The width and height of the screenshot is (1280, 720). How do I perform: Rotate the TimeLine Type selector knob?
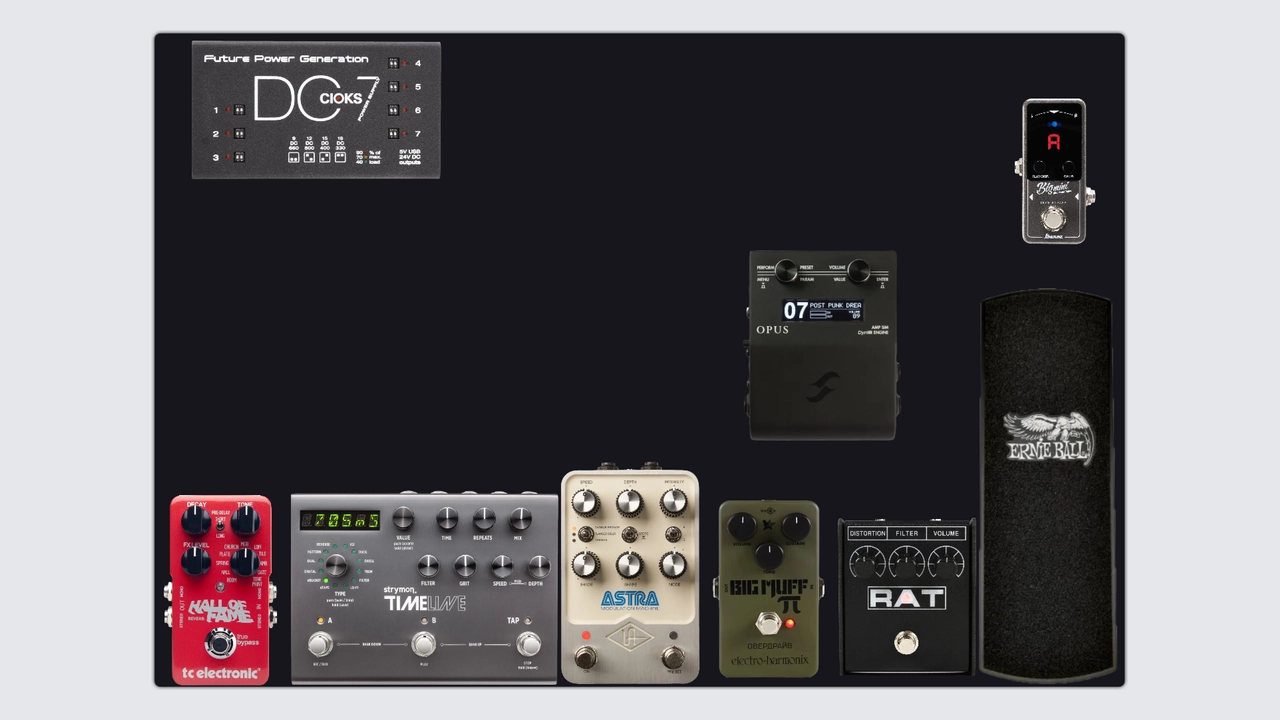pos(336,566)
